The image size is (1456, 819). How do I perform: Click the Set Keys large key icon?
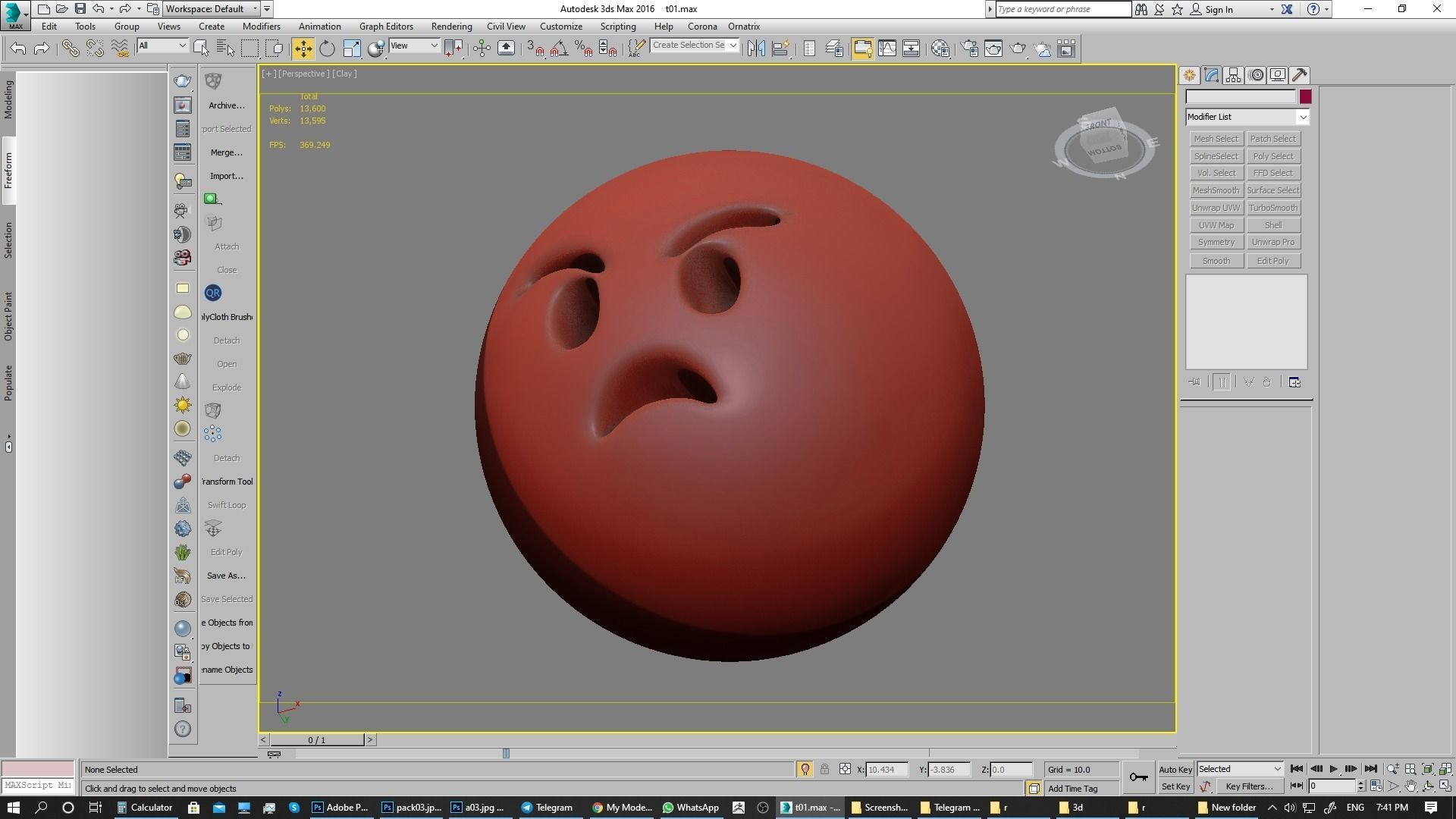coord(1138,777)
